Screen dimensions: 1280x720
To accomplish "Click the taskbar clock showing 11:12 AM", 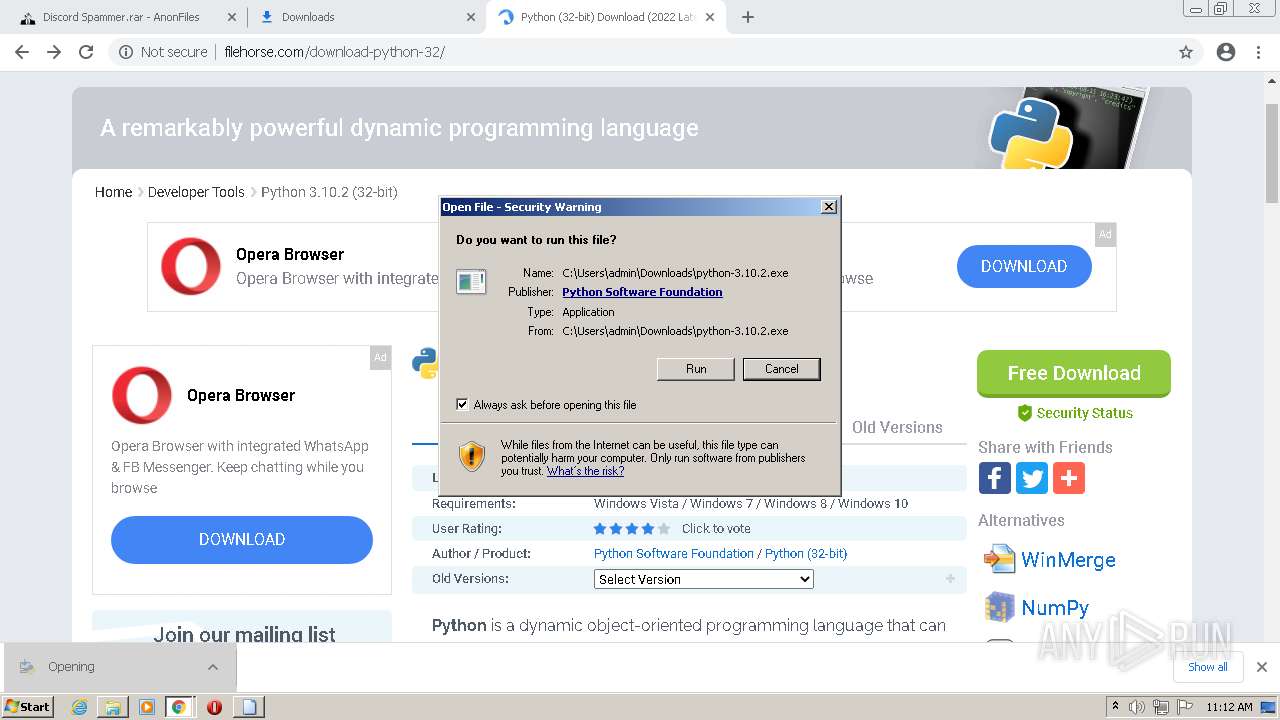I will (x=1229, y=707).
